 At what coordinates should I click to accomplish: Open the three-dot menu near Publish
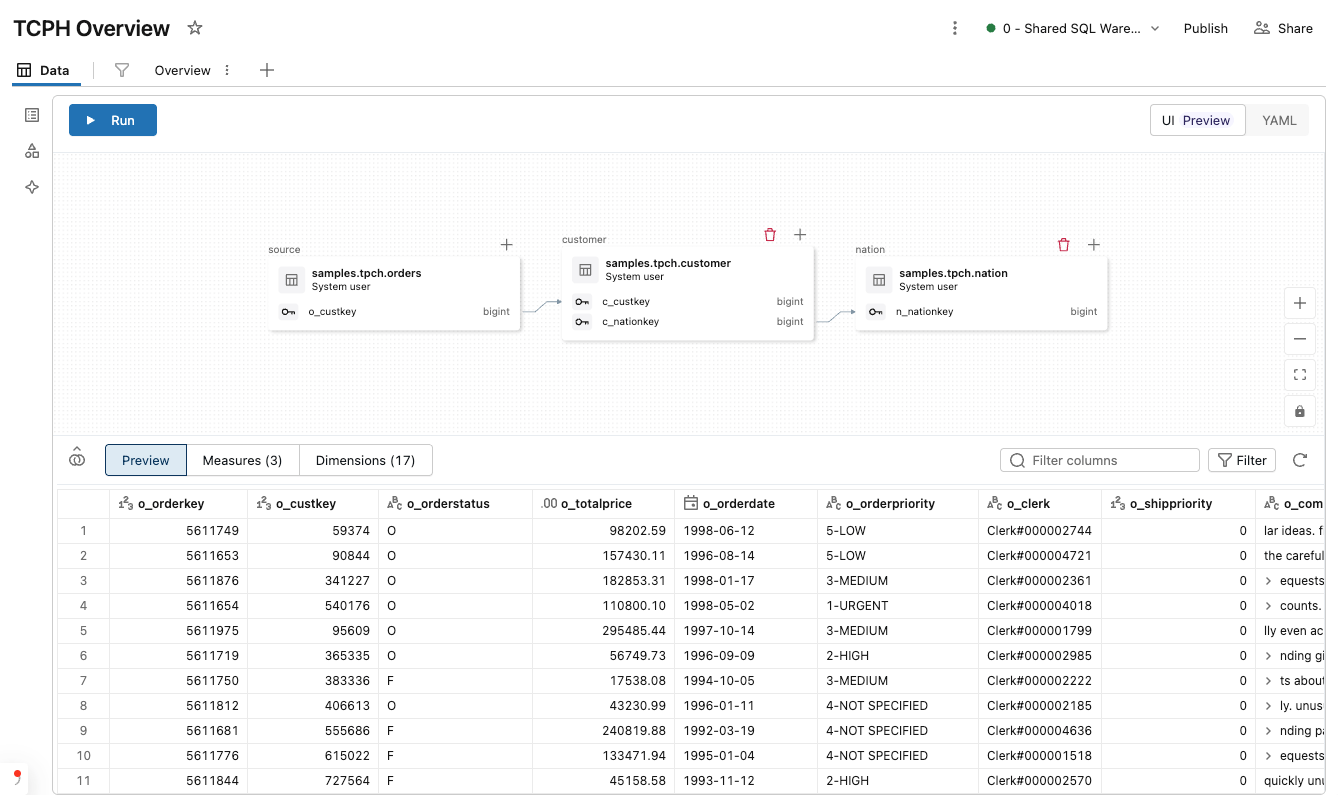pyautogui.click(x=955, y=29)
